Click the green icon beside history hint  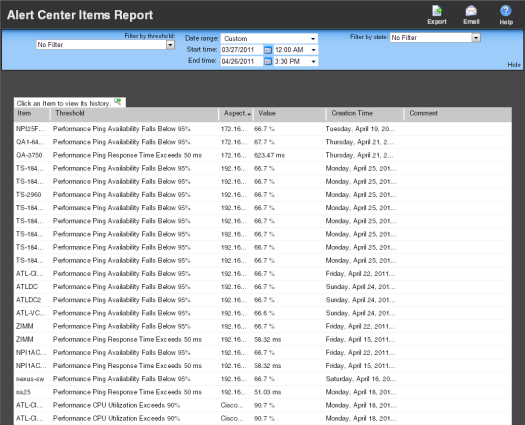click(x=118, y=101)
